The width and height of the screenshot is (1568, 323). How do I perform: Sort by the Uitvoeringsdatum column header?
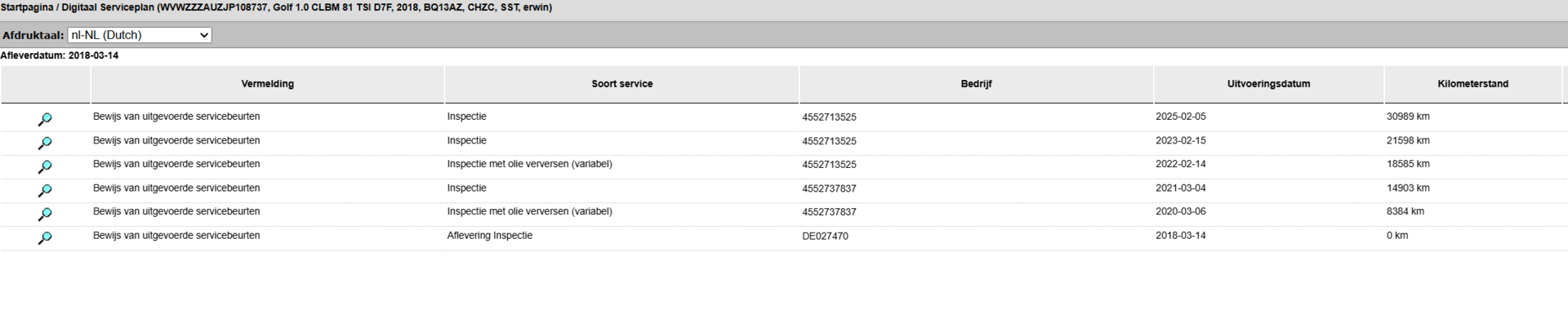pos(1268,84)
